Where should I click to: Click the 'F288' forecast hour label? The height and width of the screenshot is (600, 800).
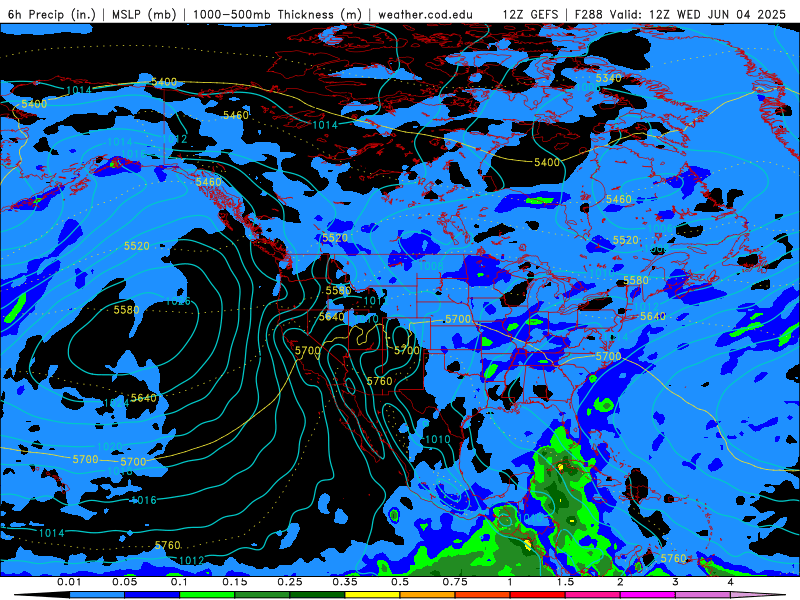point(589,14)
